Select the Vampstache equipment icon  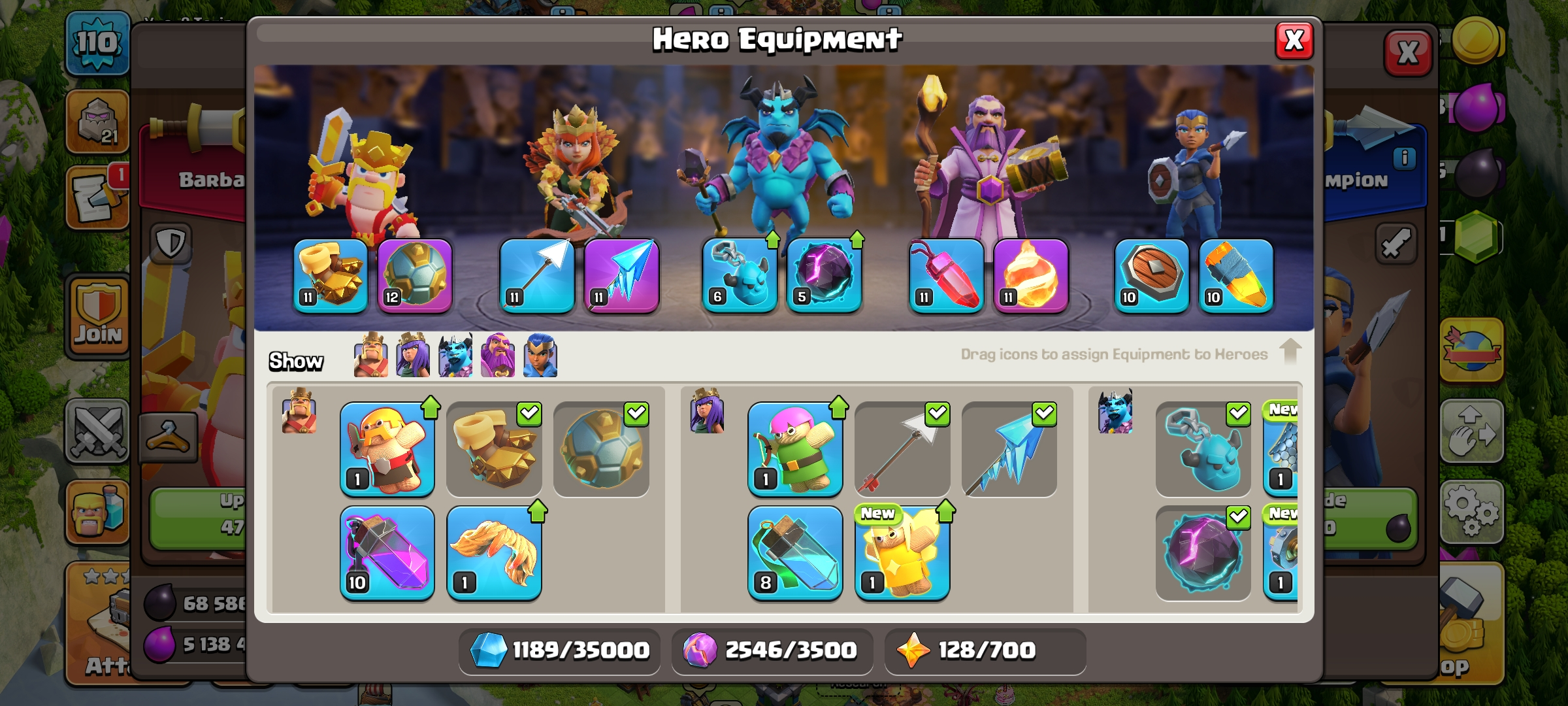(x=495, y=553)
